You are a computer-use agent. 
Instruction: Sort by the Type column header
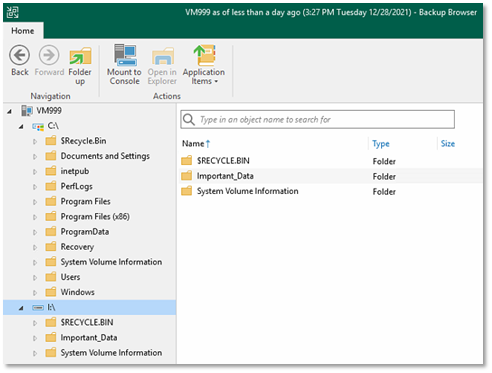click(381, 144)
